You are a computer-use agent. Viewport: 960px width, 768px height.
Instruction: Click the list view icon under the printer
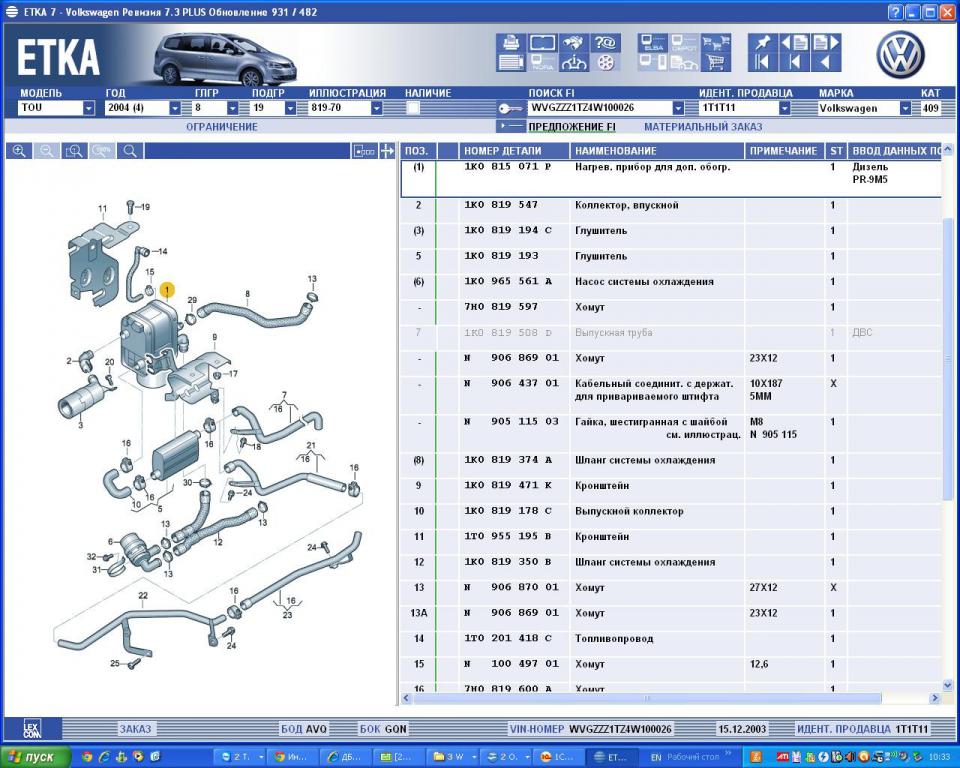click(510, 62)
